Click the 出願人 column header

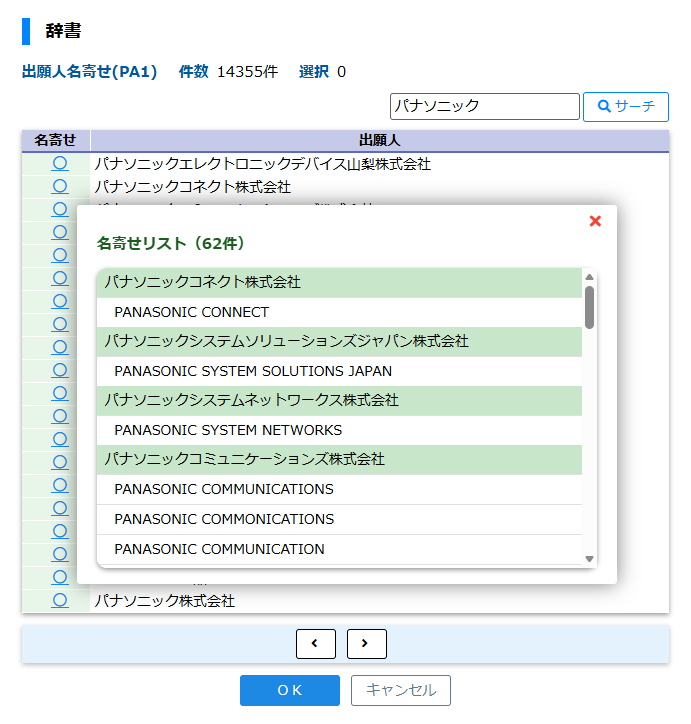pos(379,140)
